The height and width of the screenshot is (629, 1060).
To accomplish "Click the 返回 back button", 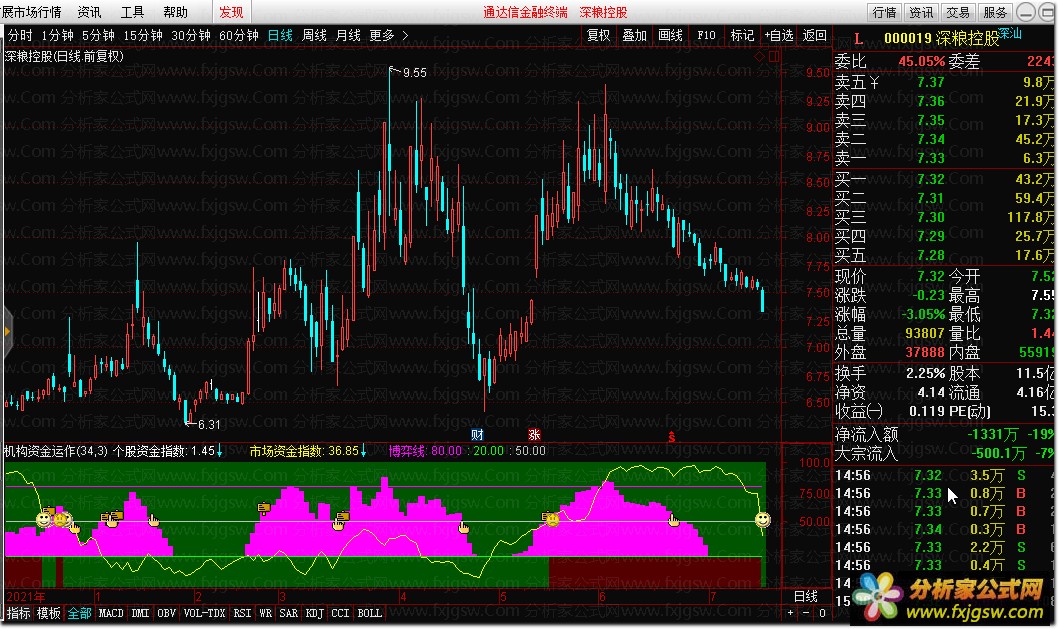I will point(815,35).
